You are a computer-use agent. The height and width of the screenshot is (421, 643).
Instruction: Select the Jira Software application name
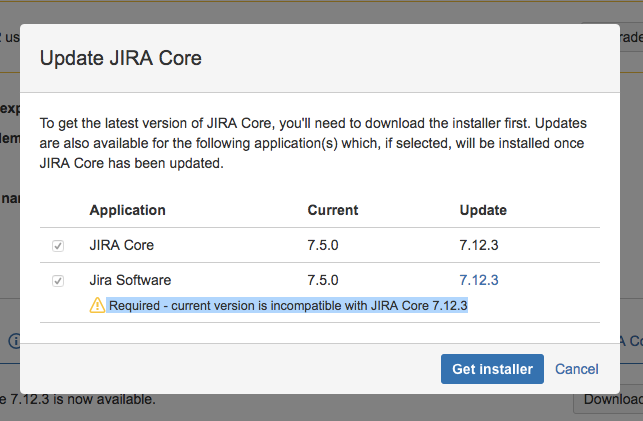[130, 280]
